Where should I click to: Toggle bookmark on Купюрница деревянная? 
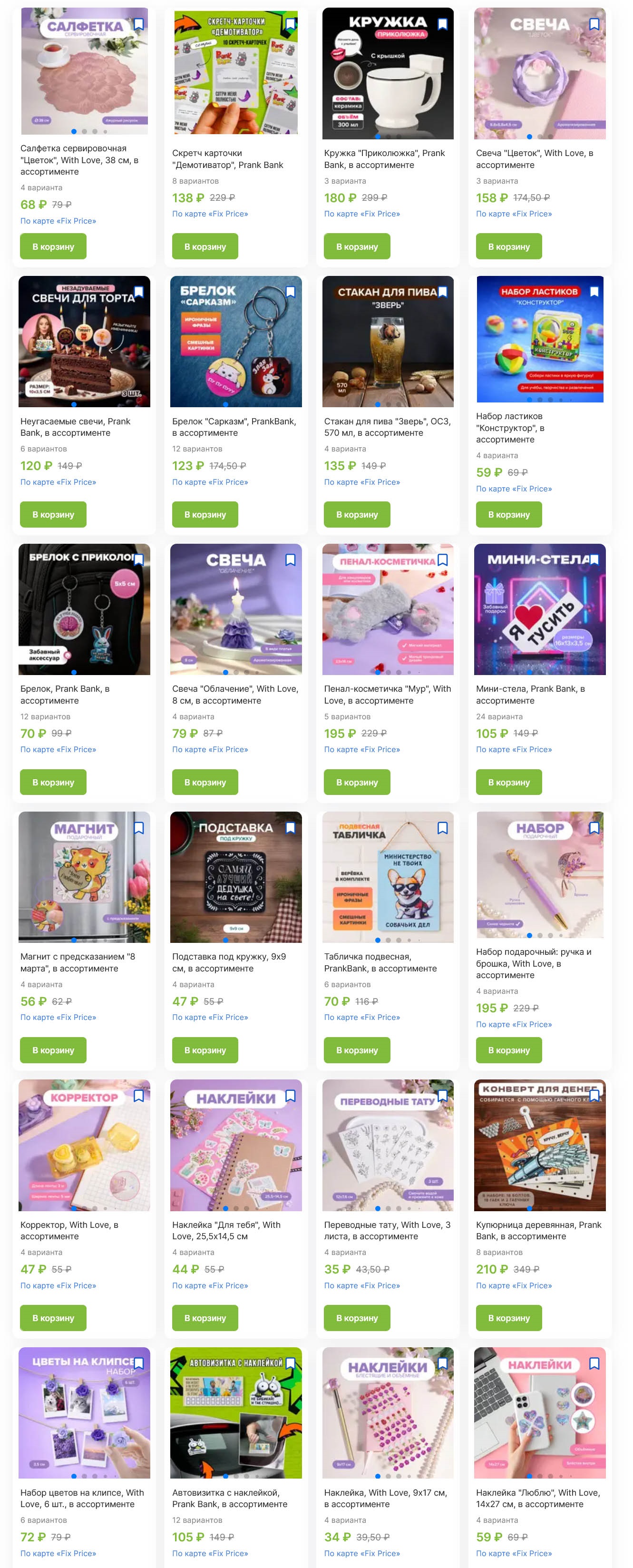[594, 1096]
